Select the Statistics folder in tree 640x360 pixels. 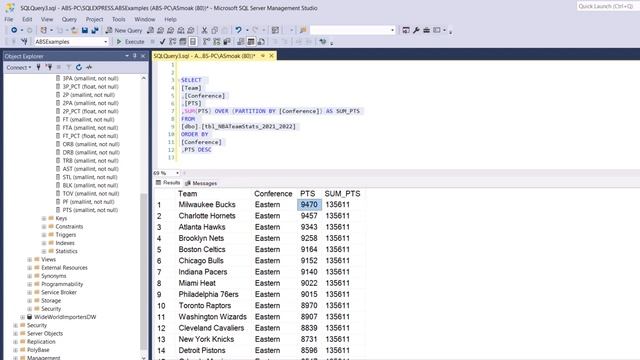[66, 251]
